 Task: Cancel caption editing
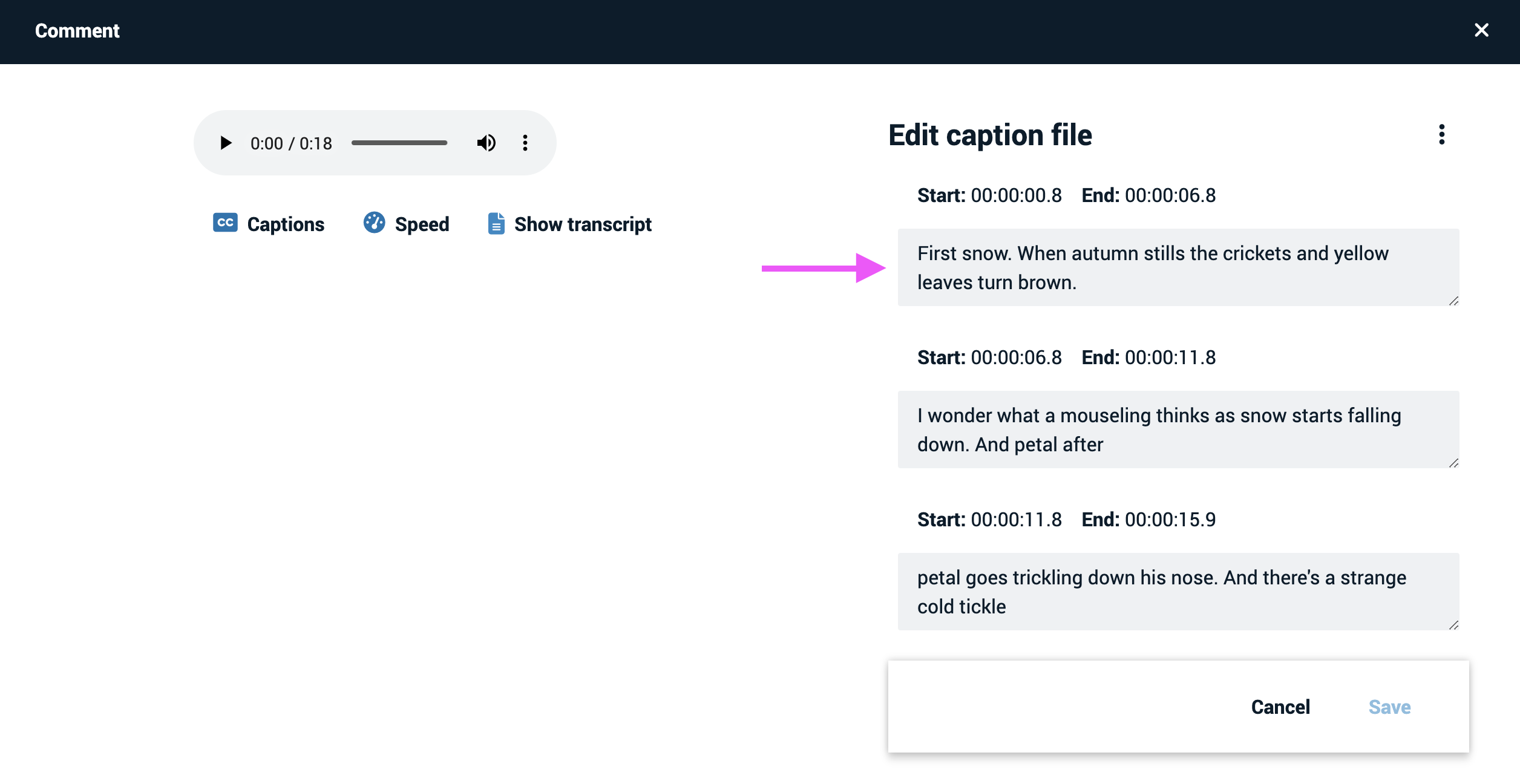[1280, 707]
